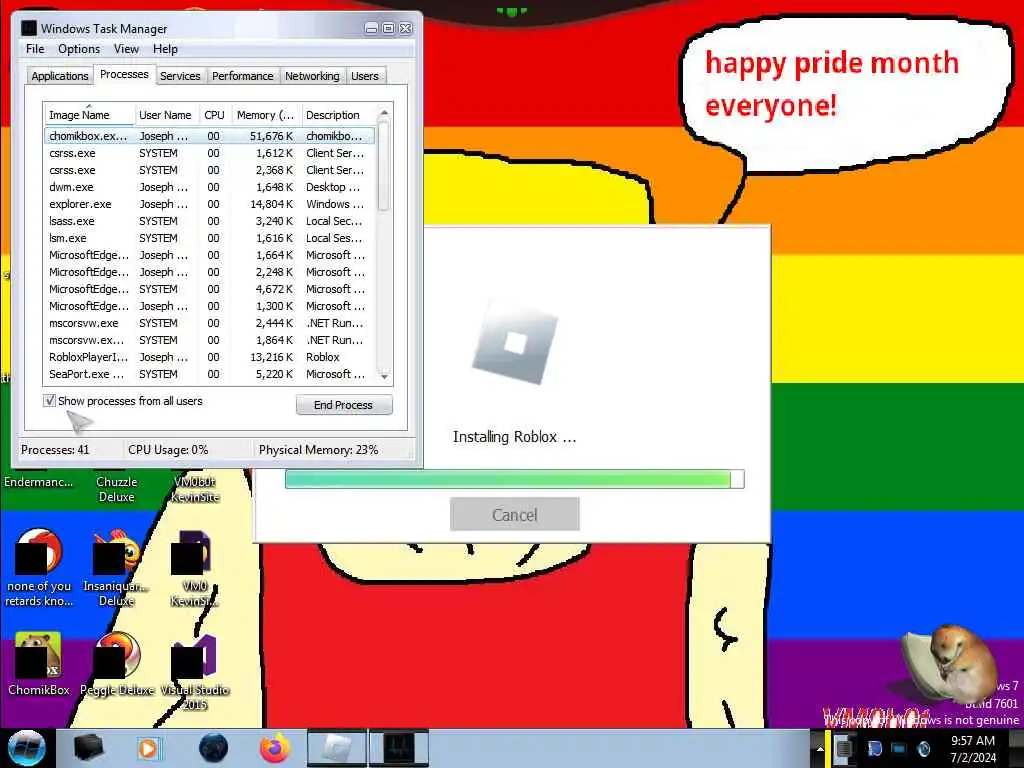Click the process list vertical scrollbar thumb
The image size is (1024, 768).
[x=384, y=166]
